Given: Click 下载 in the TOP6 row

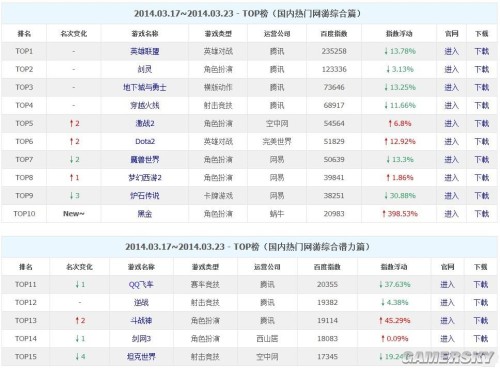Looking at the screenshot, I should 482,141.
